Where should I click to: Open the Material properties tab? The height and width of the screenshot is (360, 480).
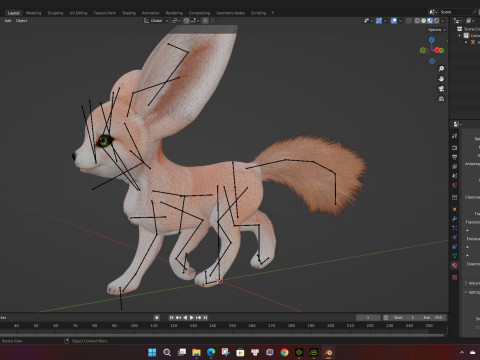click(x=455, y=265)
